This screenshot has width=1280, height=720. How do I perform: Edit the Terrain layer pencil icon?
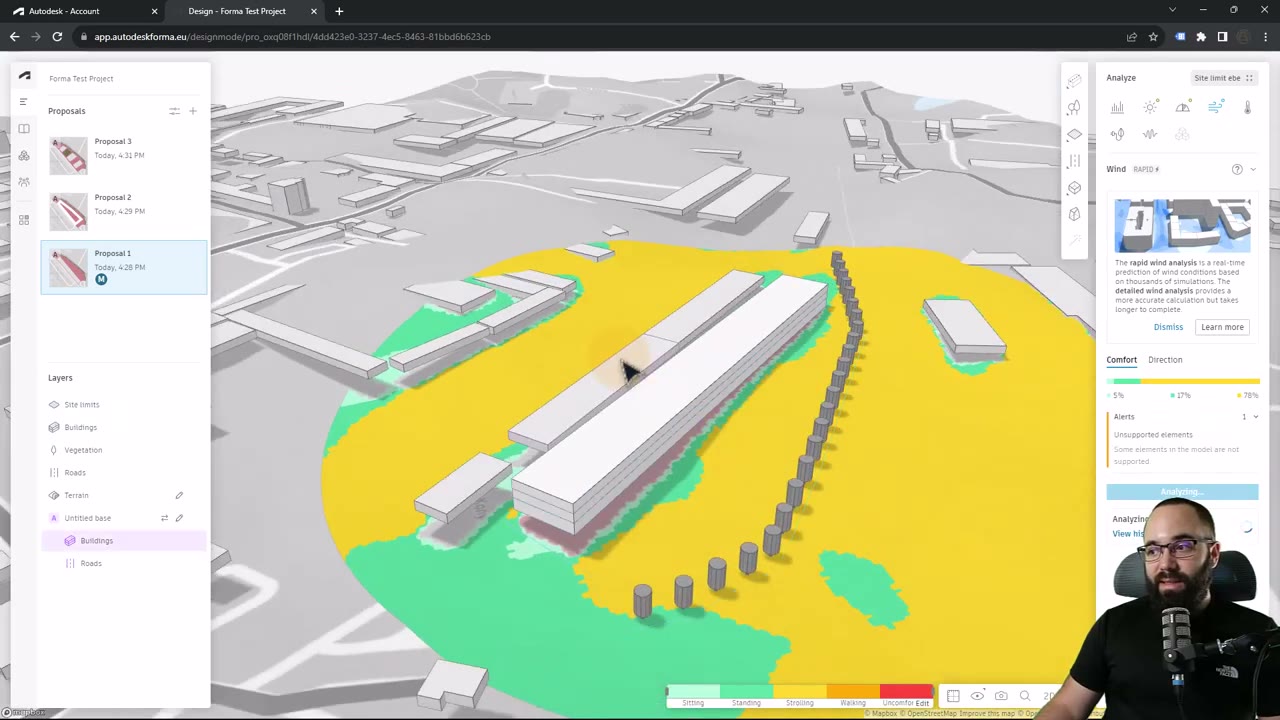179,495
